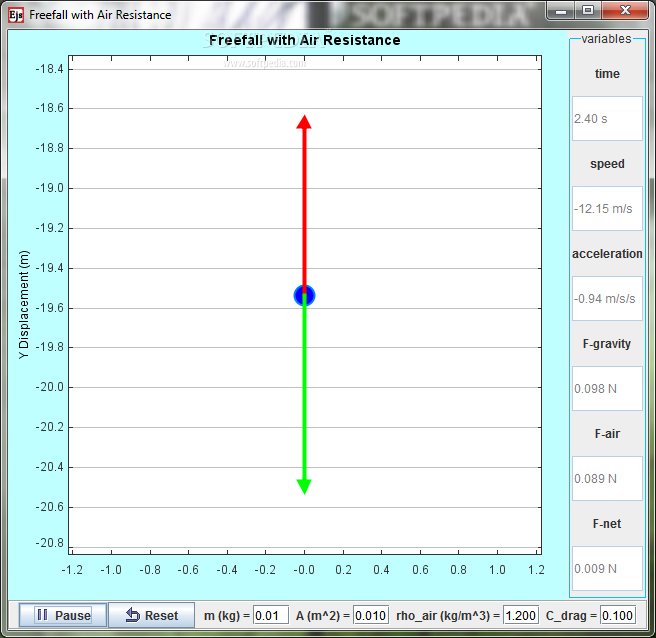Minimize the Freefall window
Screen dimensions: 656x638
click(561, 11)
